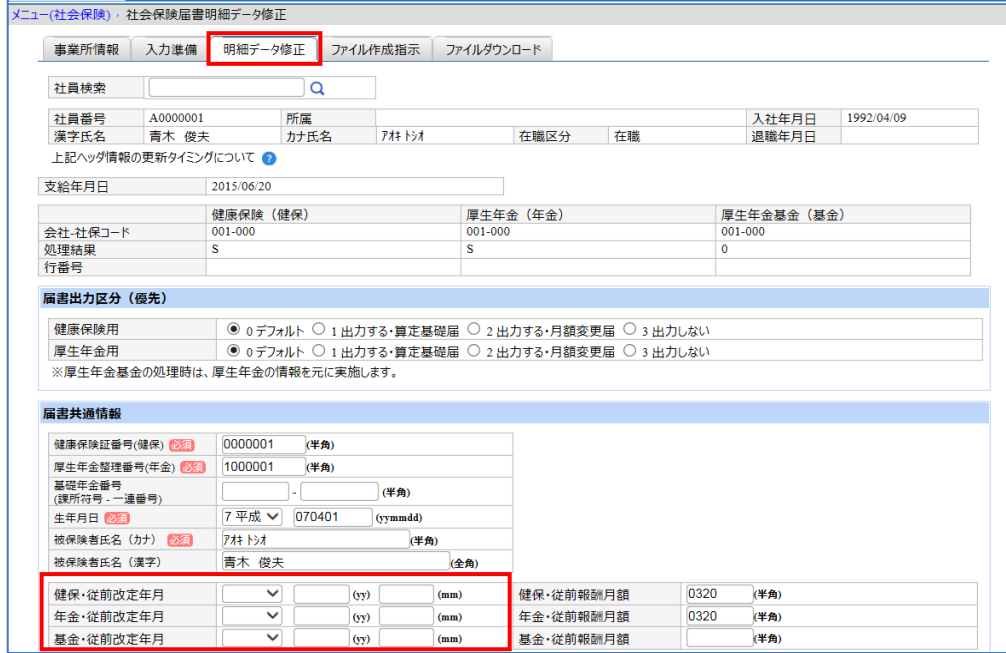The height and width of the screenshot is (653, 1006).
Task: Click the 健保・従前改定年月 year (yy) field
Action: (321, 594)
